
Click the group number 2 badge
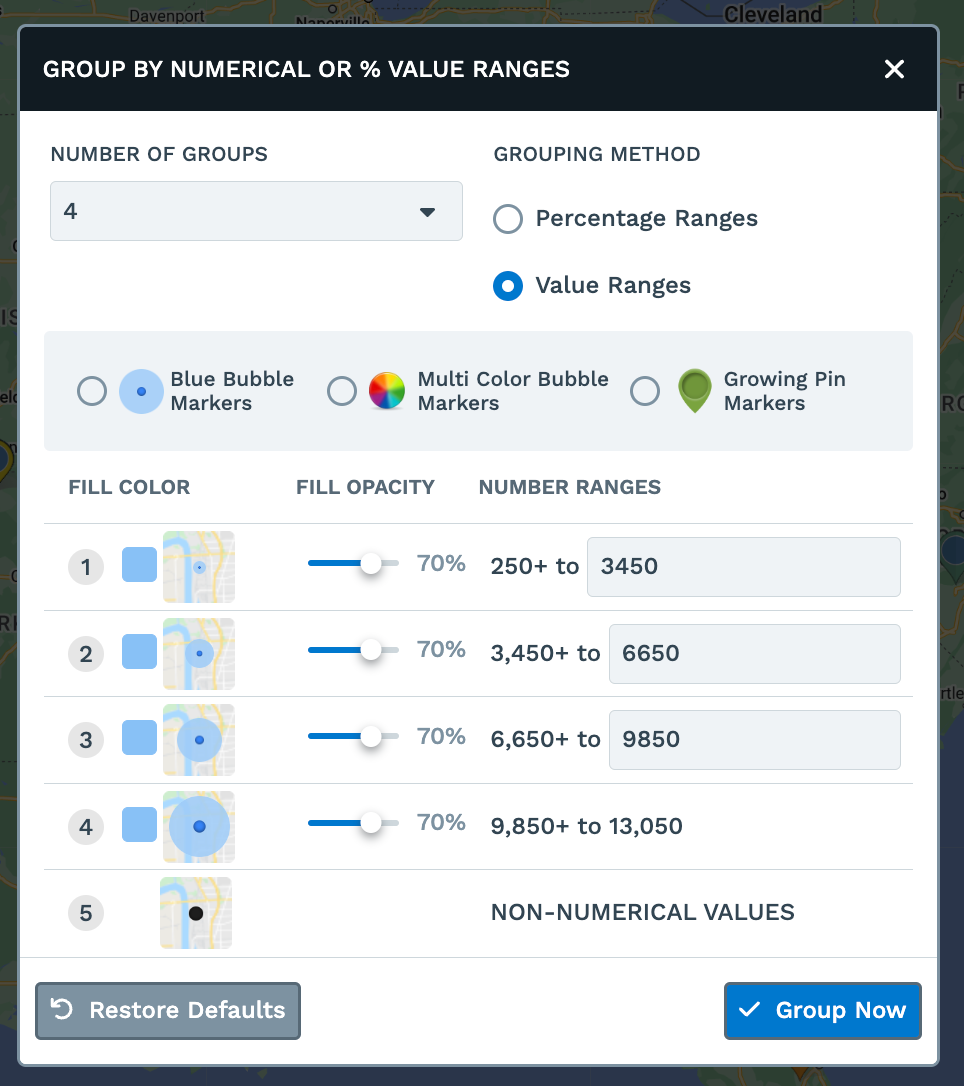tap(86, 654)
